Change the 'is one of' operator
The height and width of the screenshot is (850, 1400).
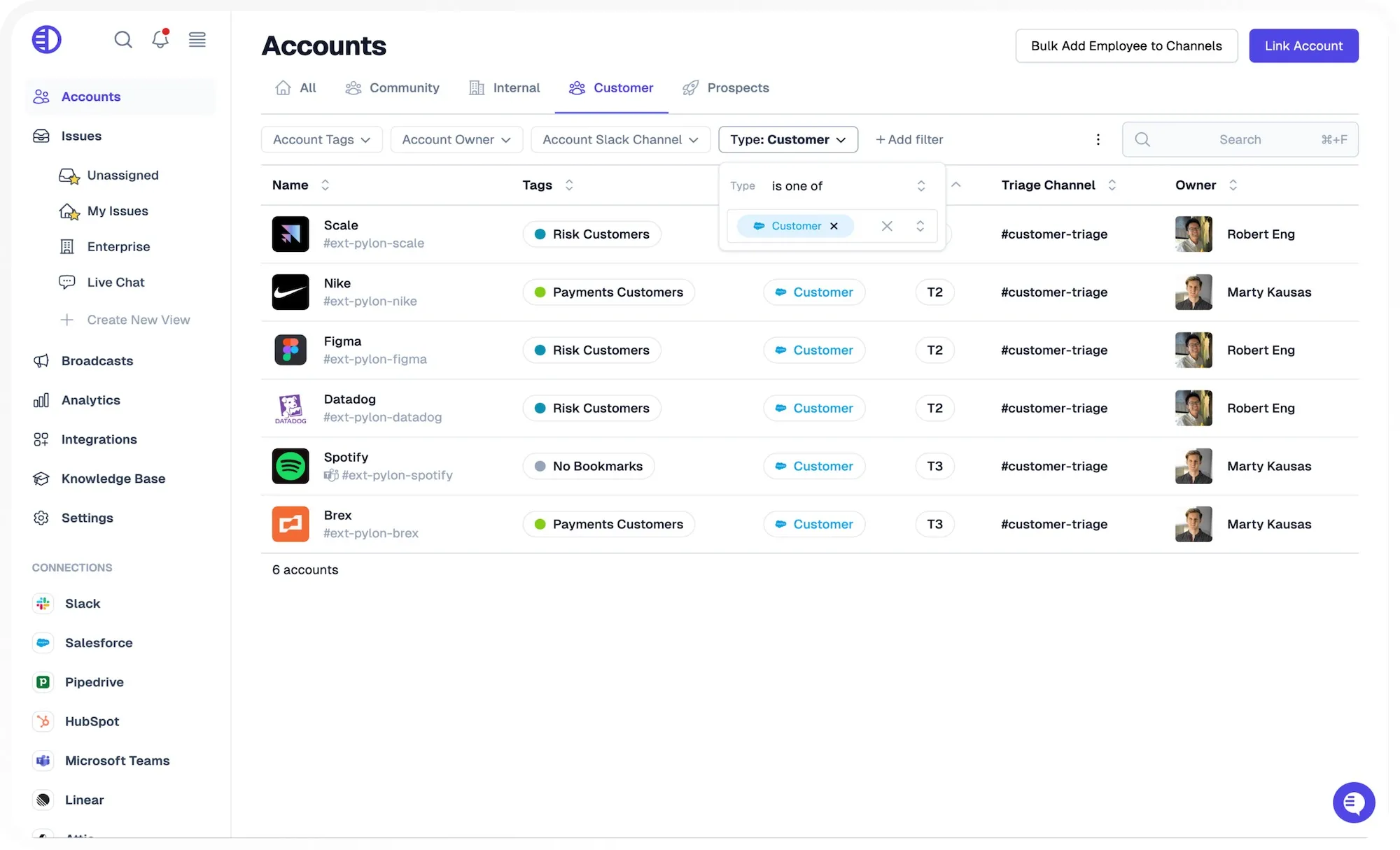848,185
